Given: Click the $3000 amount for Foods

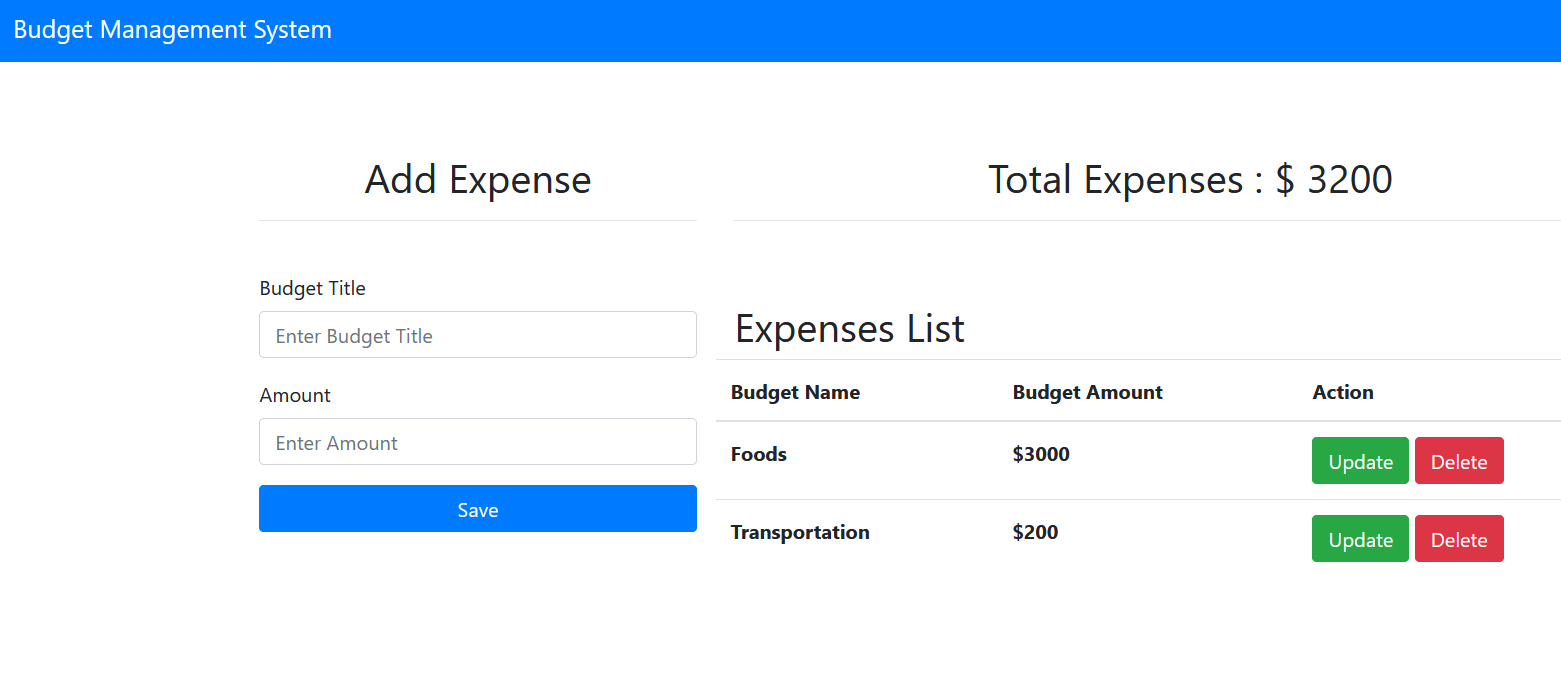Looking at the screenshot, I should click(x=1041, y=453).
